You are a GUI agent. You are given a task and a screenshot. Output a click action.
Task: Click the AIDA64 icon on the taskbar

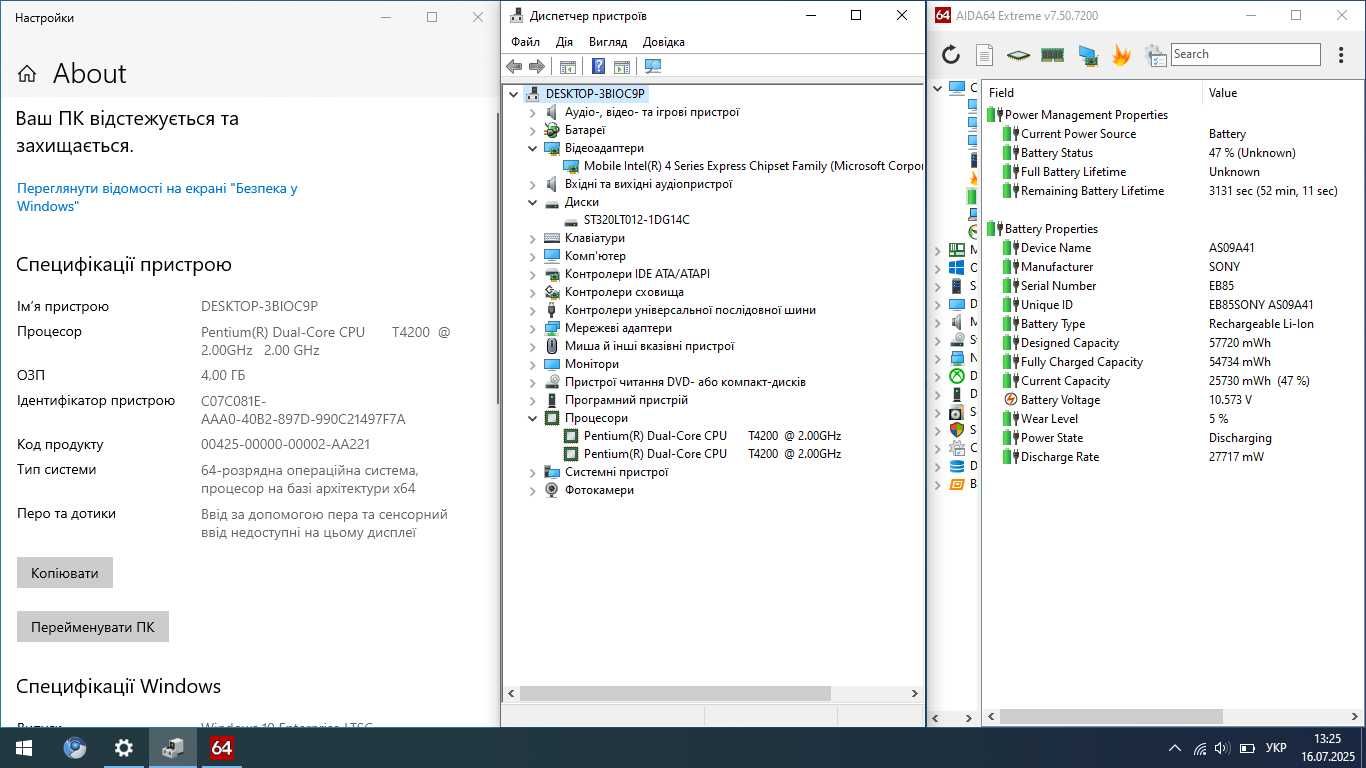[x=222, y=748]
